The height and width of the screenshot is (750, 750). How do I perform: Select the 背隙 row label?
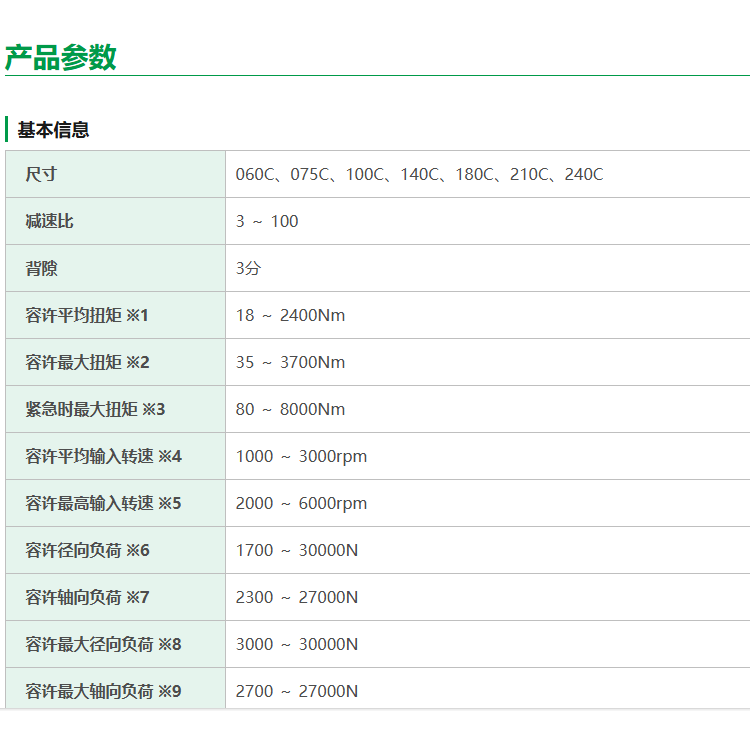pos(41,268)
